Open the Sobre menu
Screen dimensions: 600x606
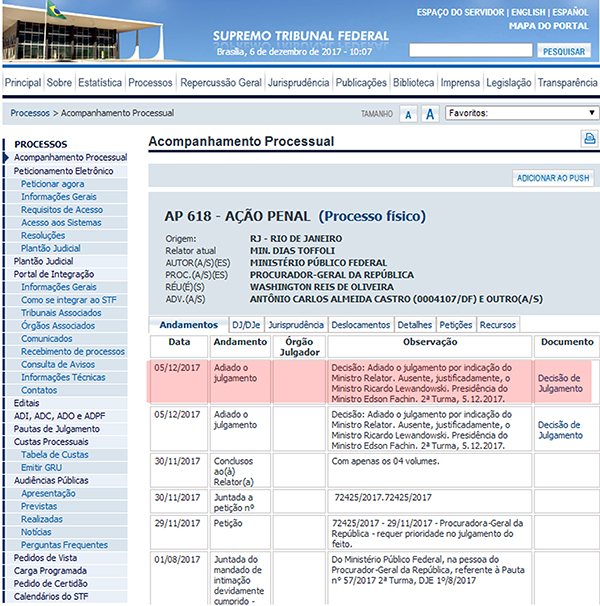59,82
